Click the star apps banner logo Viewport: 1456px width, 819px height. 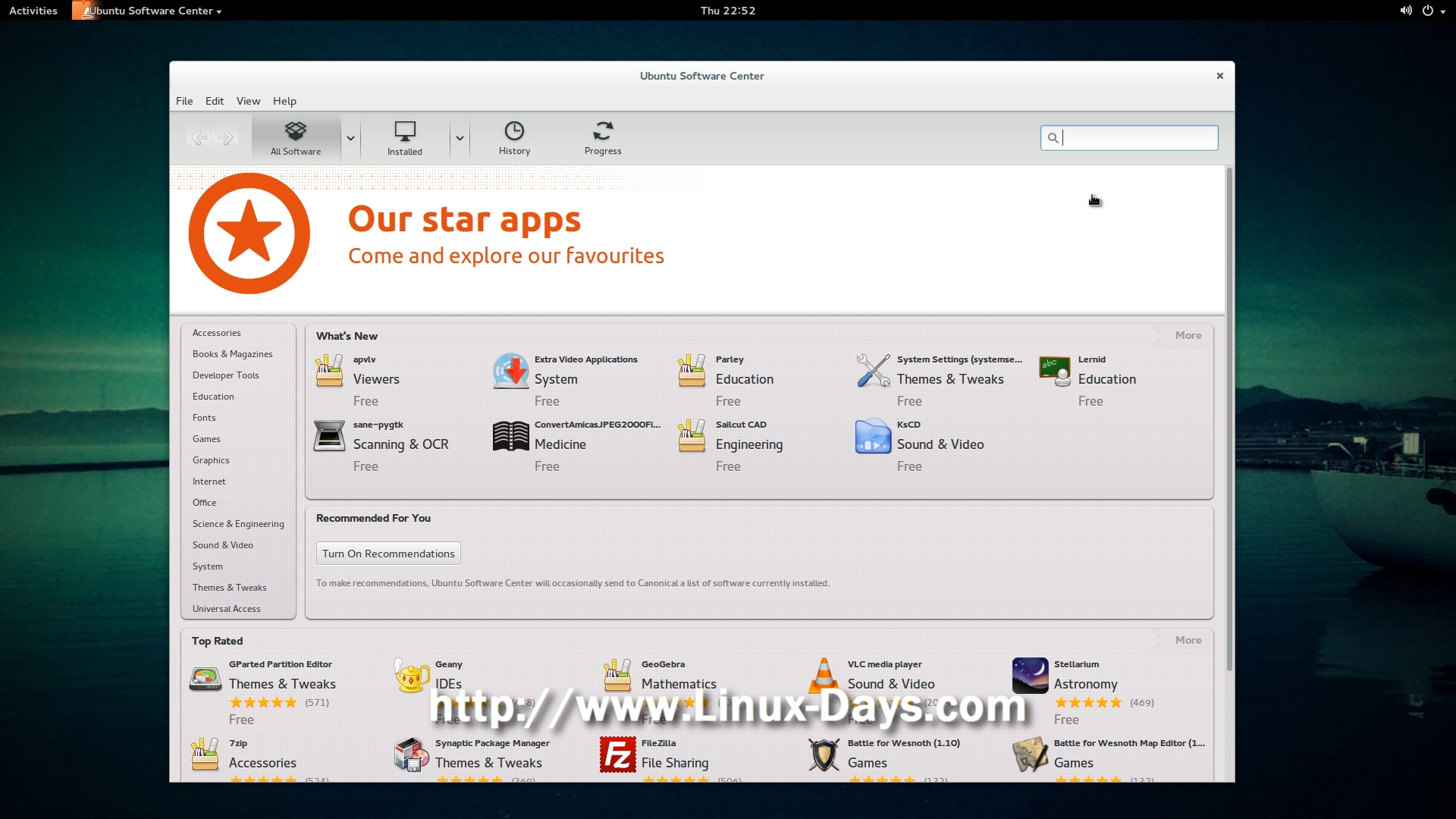(x=249, y=233)
